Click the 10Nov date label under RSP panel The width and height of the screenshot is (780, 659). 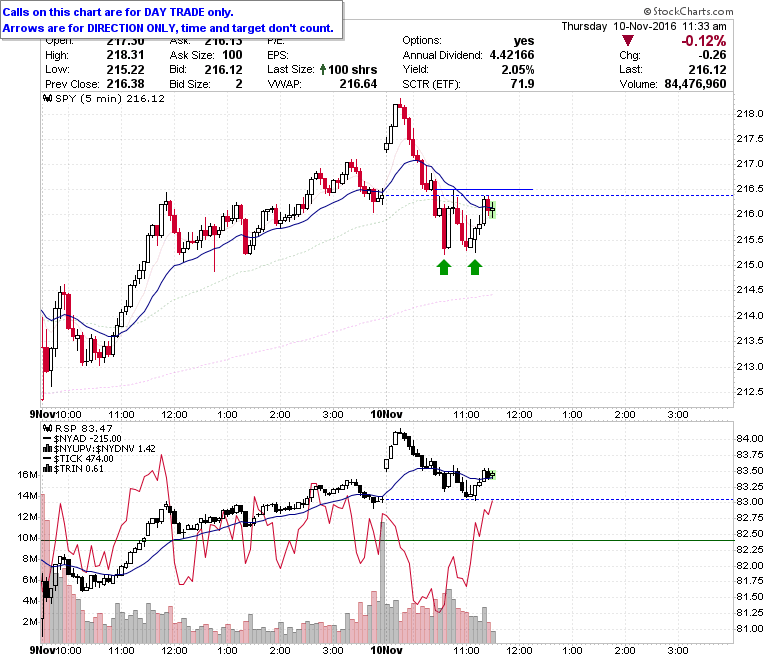tap(386, 650)
